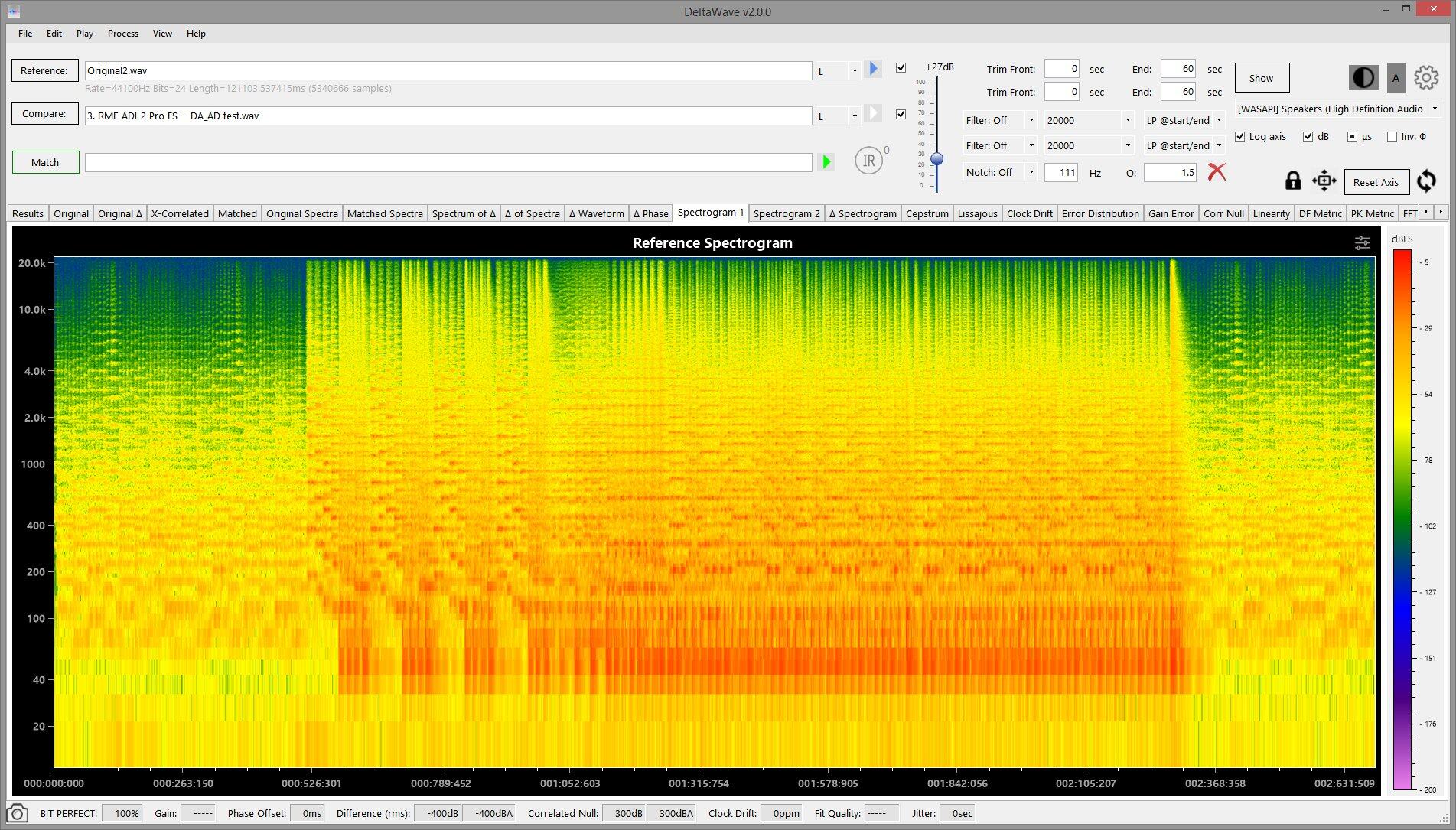Click the BIT PERFECT! status text

[69, 813]
